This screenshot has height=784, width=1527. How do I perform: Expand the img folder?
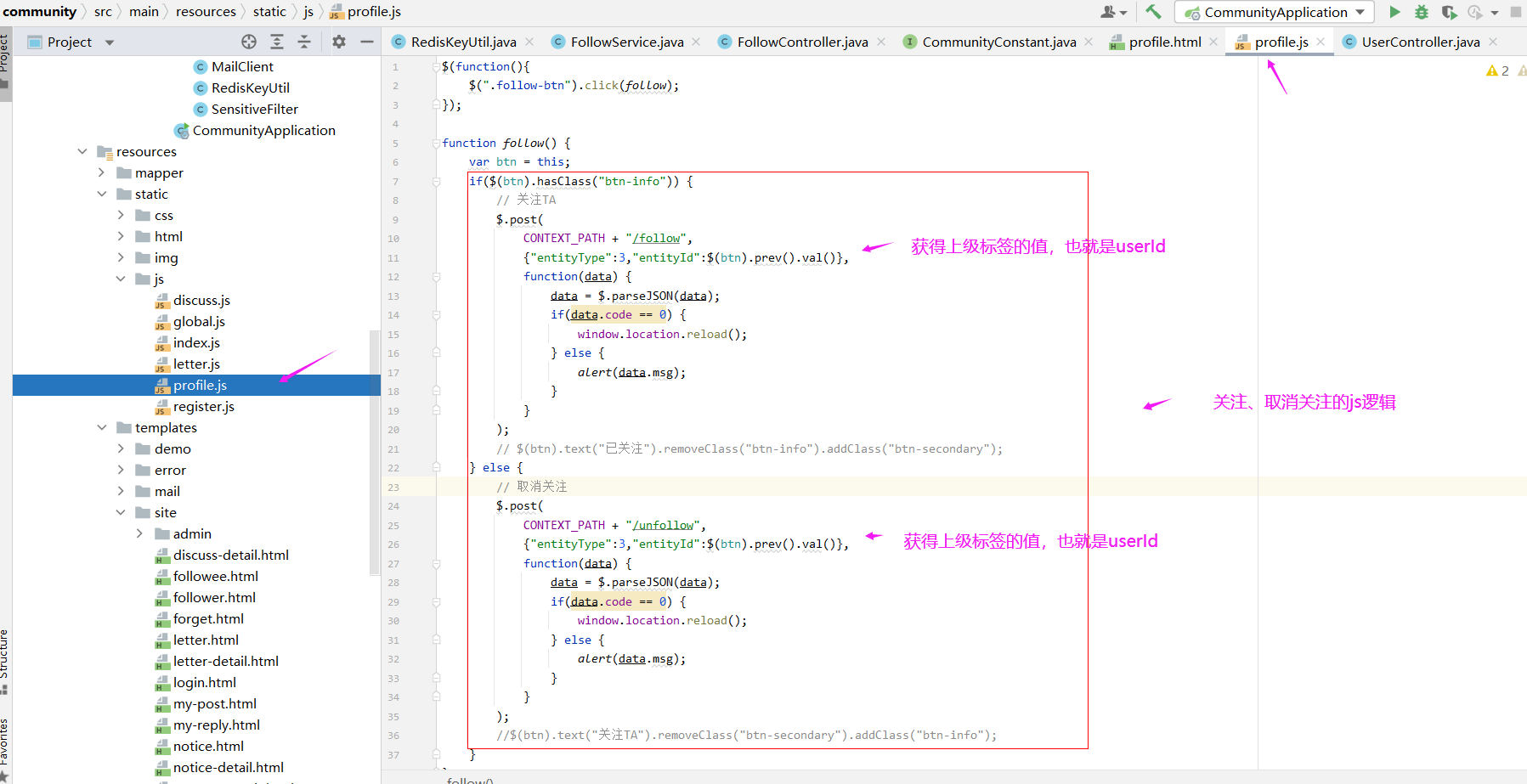point(121,257)
